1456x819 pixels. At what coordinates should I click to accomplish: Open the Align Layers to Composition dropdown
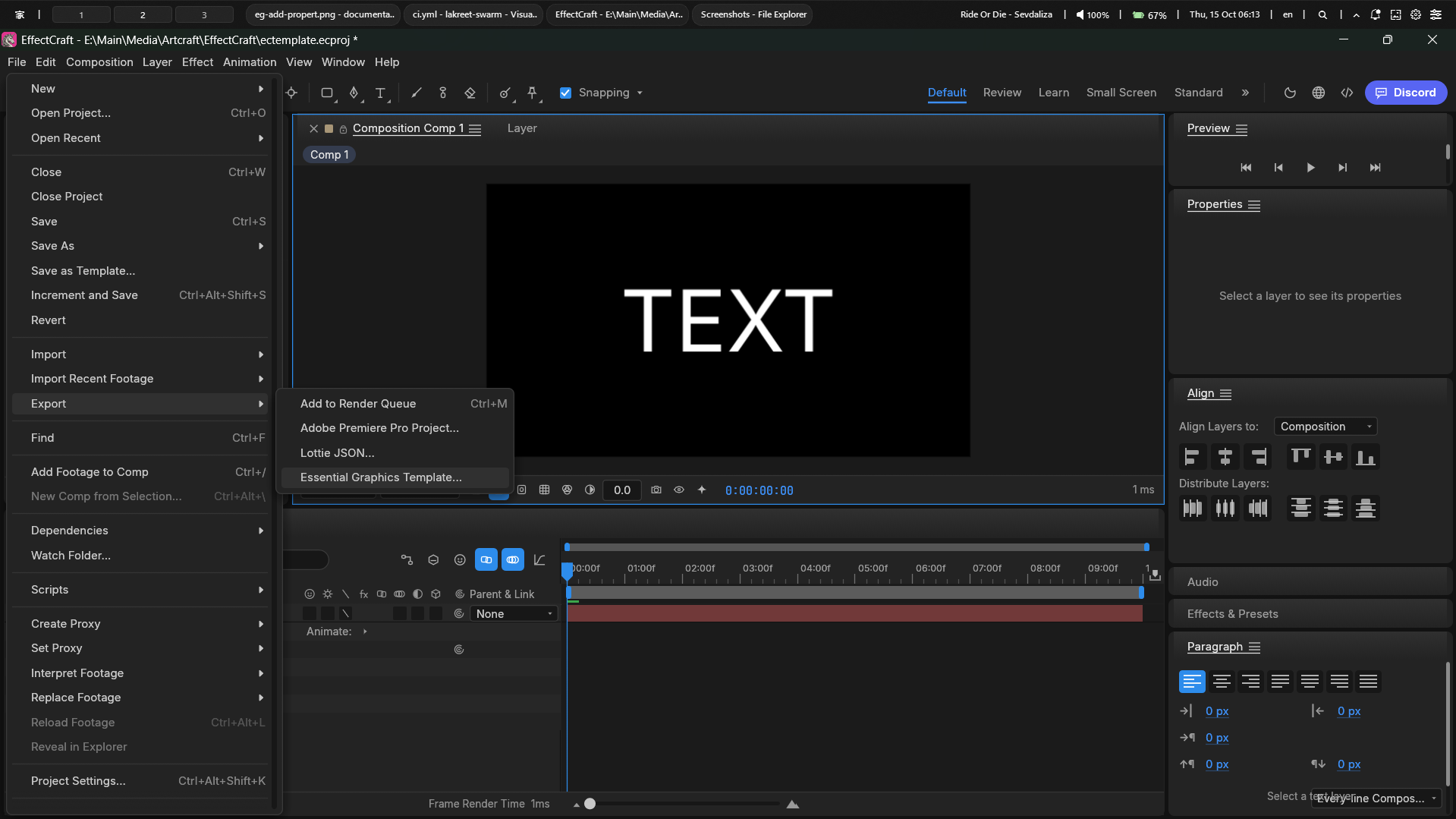pyautogui.click(x=1325, y=427)
